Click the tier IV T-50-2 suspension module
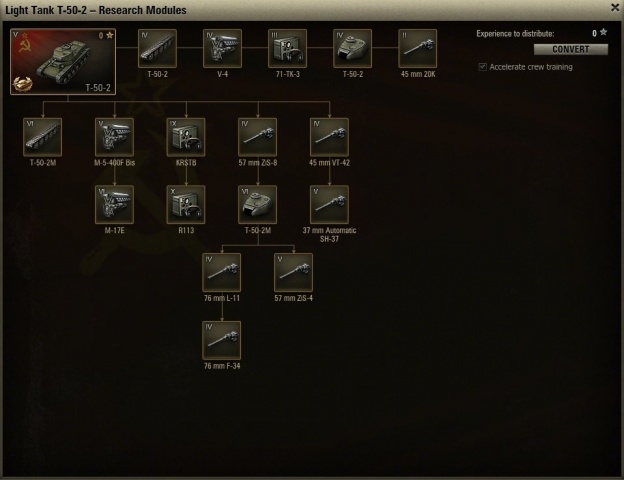The width and height of the screenshot is (624, 480). tap(158, 48)
